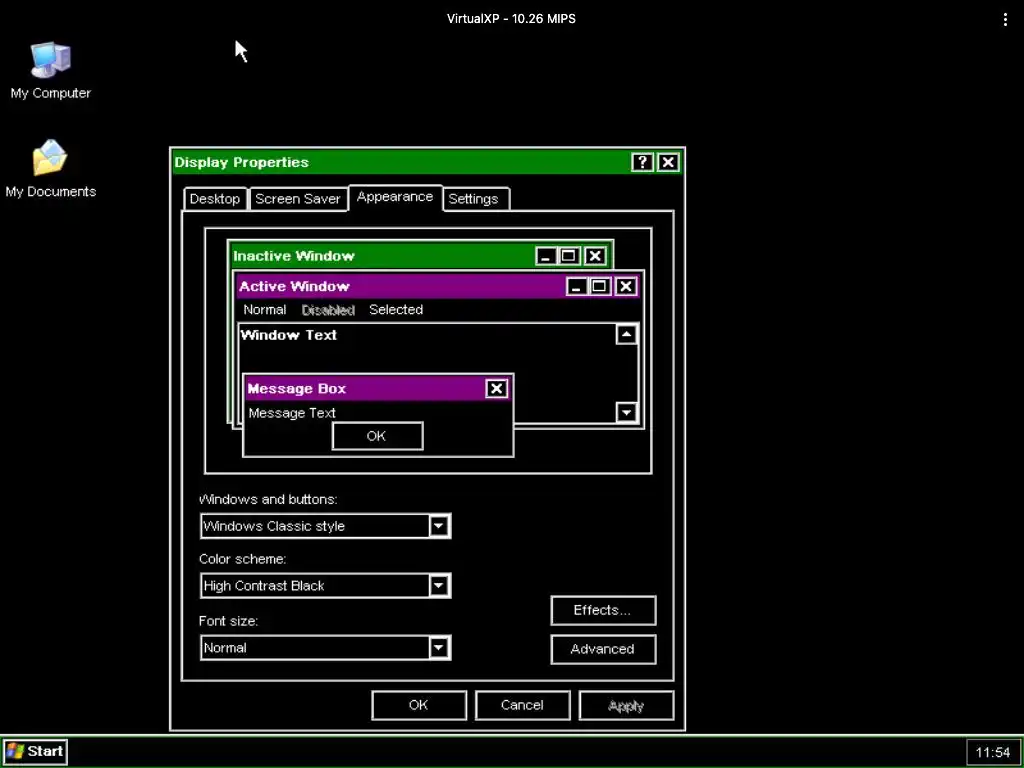Open the Effects... dialog
1024x768 pixels.
click(603, 611)
